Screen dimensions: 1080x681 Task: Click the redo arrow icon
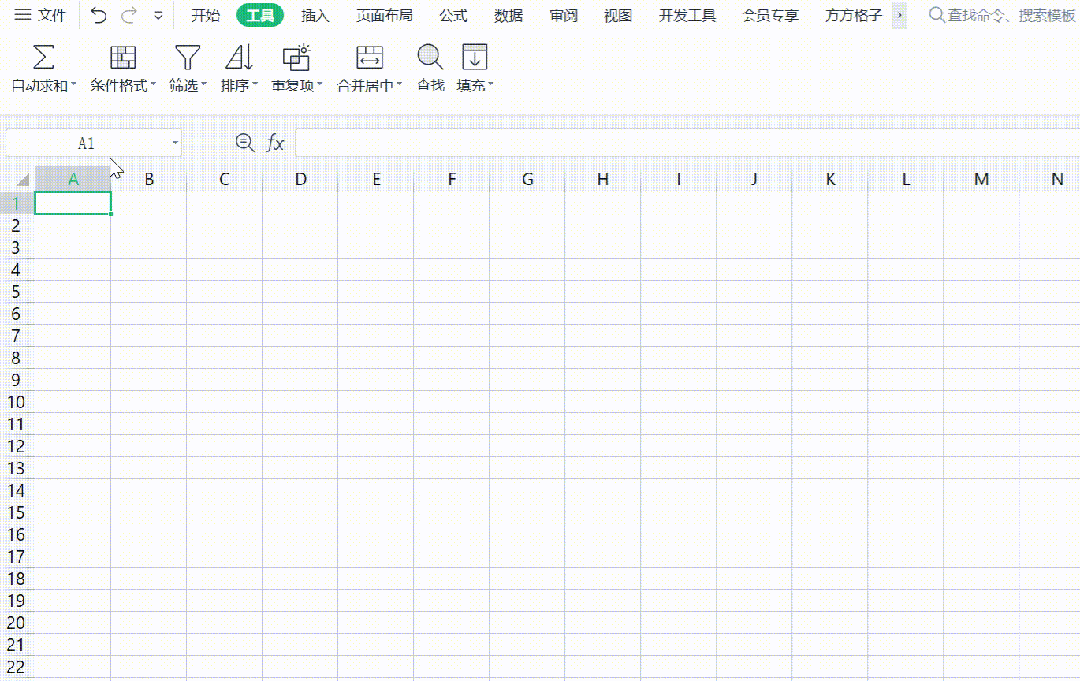129,15
